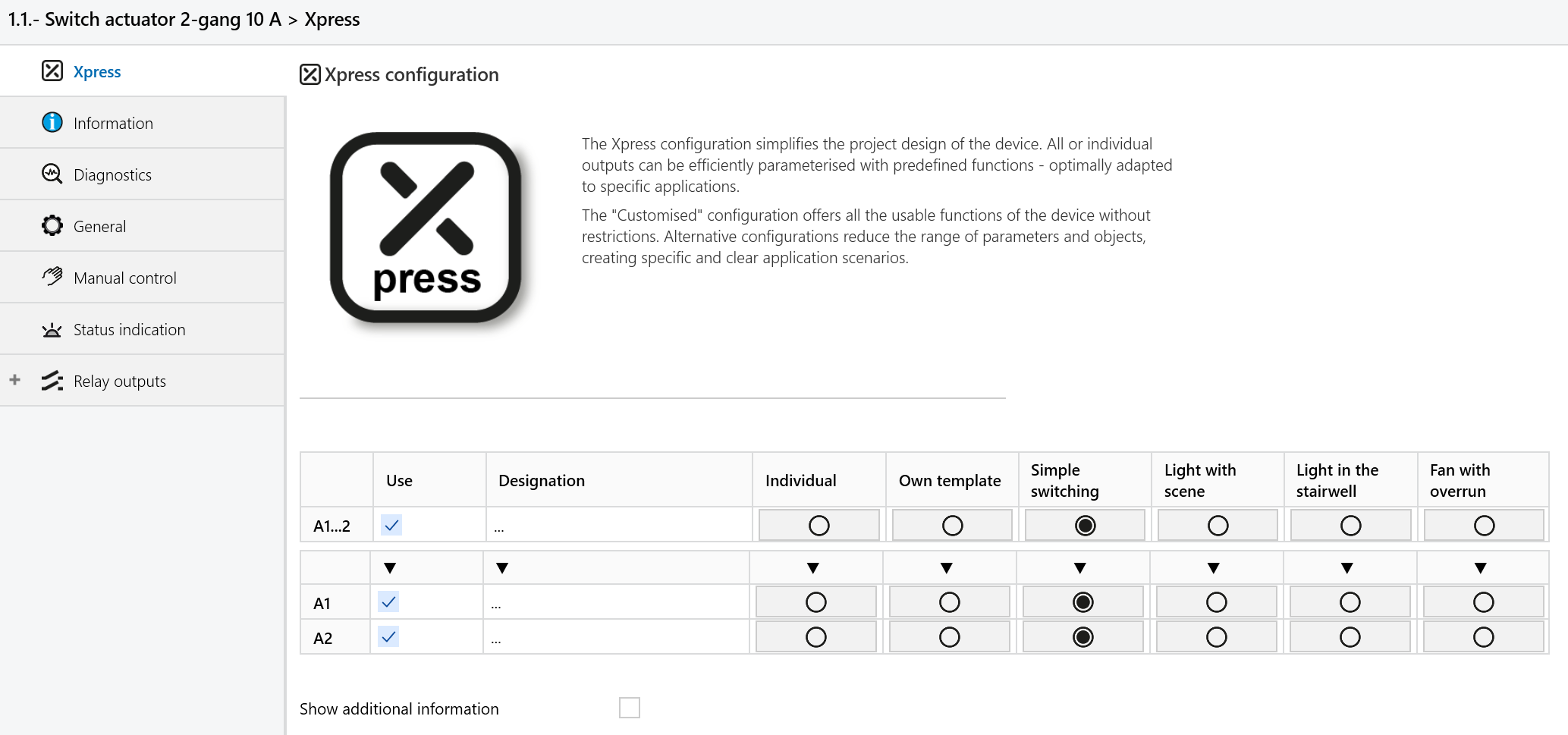Select Fan with overrun for output A2
This screenshot has width=1568, height=735.
[1484, 637]
